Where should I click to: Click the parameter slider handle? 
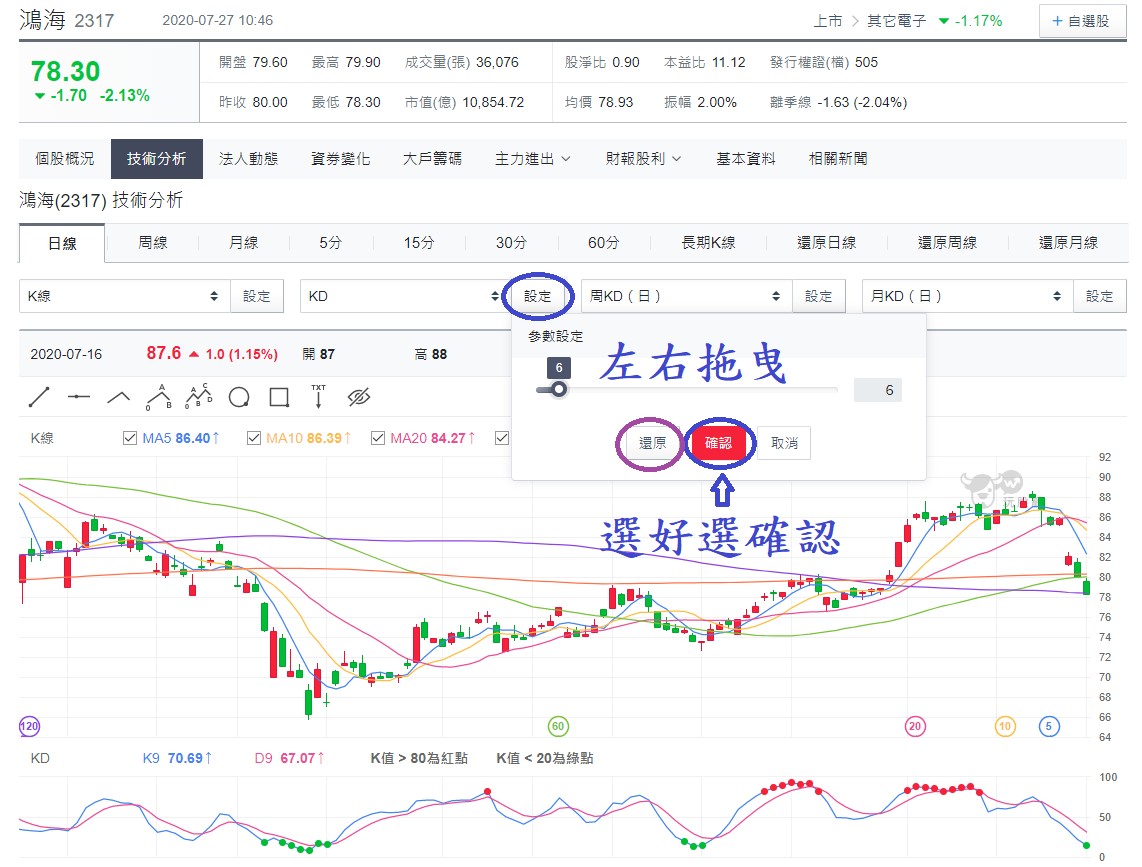pos(559,390)
